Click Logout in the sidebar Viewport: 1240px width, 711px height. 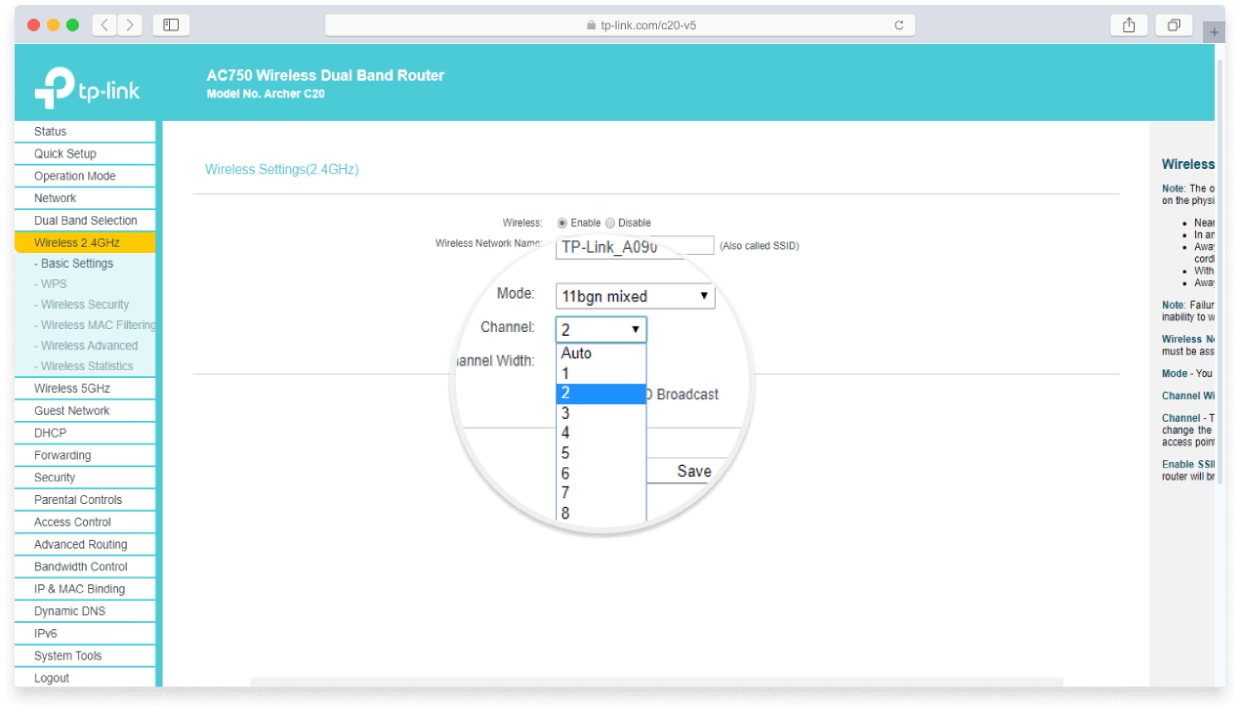(x=85, y=678)
